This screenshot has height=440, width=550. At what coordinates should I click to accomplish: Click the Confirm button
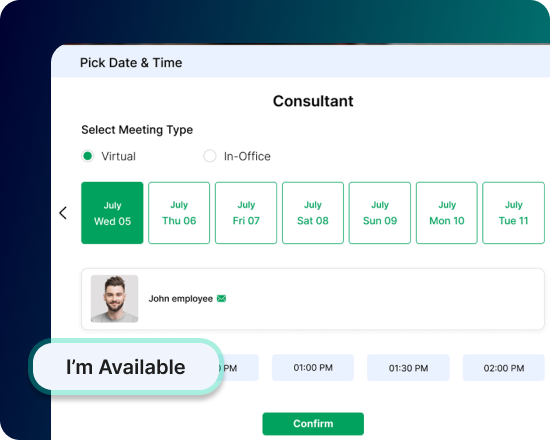(313, 424)
